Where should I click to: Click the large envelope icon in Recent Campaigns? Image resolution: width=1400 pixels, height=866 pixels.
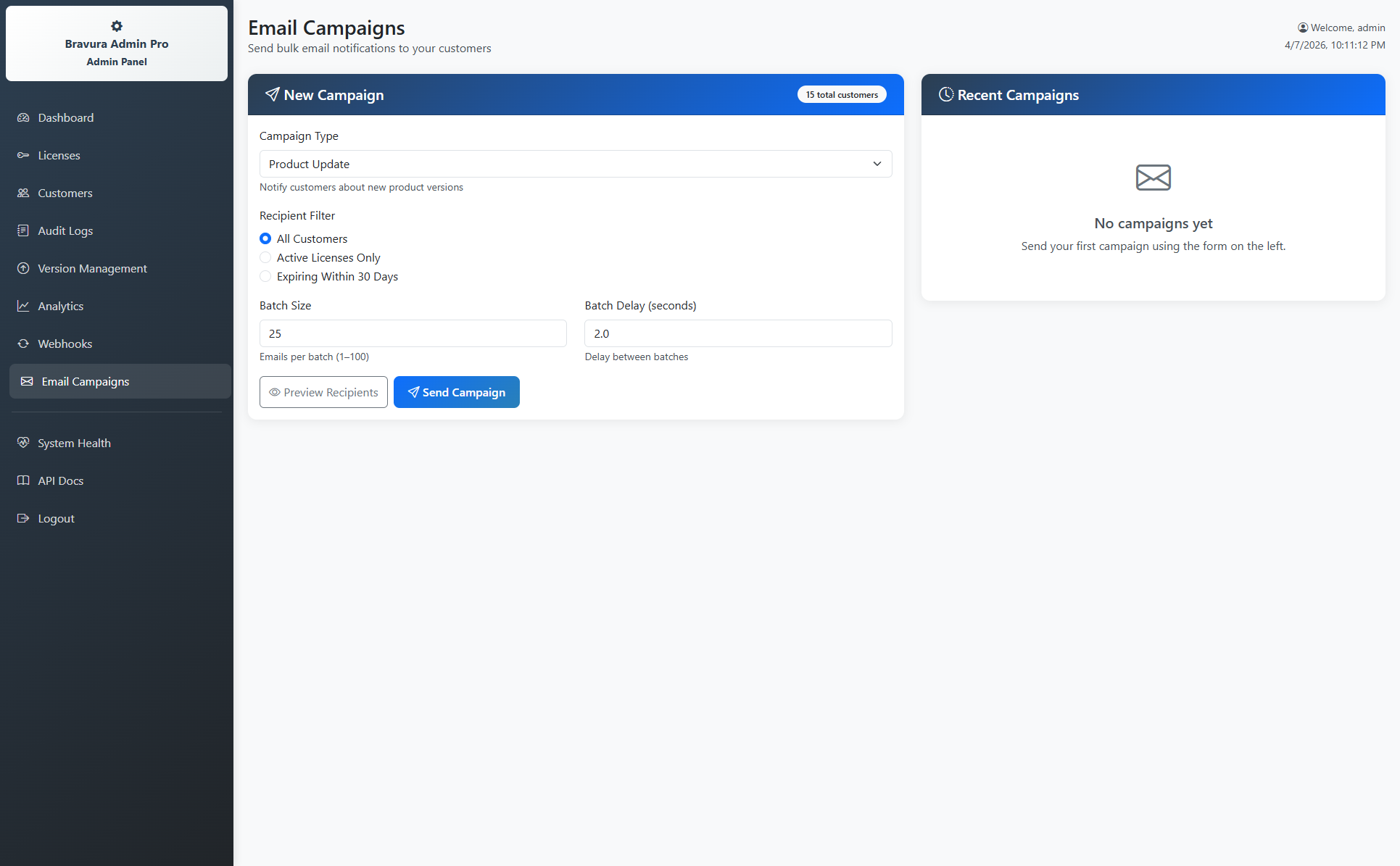(1153, 178)
